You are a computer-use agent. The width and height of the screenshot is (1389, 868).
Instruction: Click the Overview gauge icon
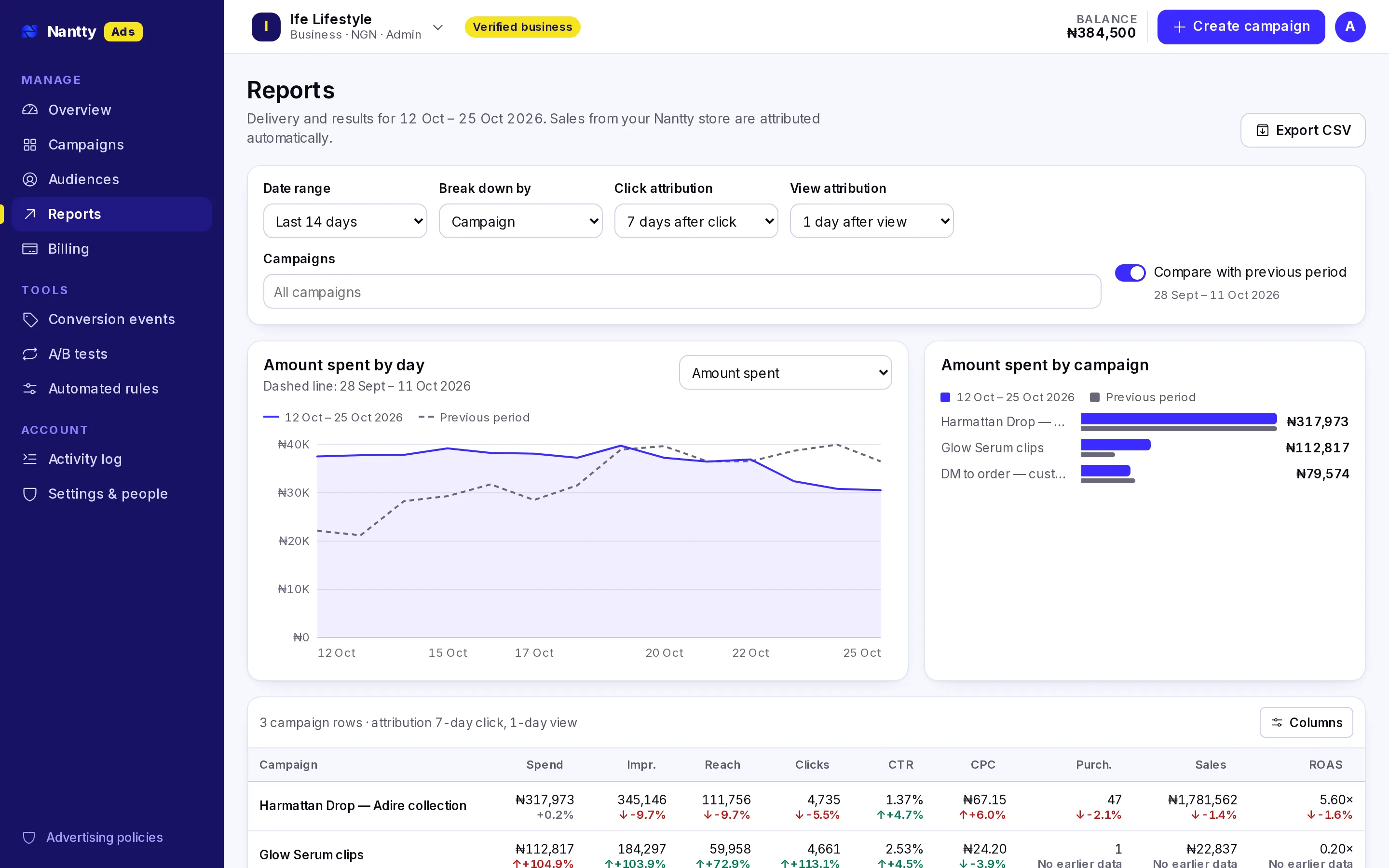click(x=30, y=109)
